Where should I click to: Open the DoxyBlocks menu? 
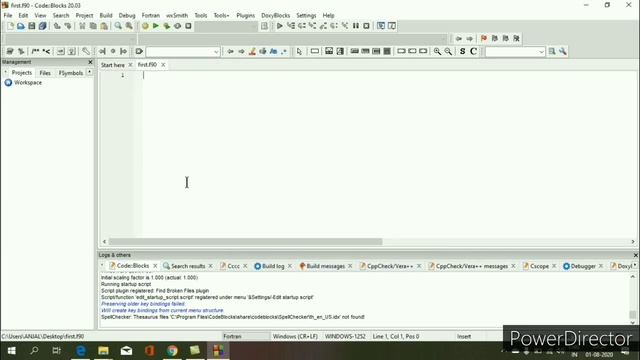tap(276, 16)
